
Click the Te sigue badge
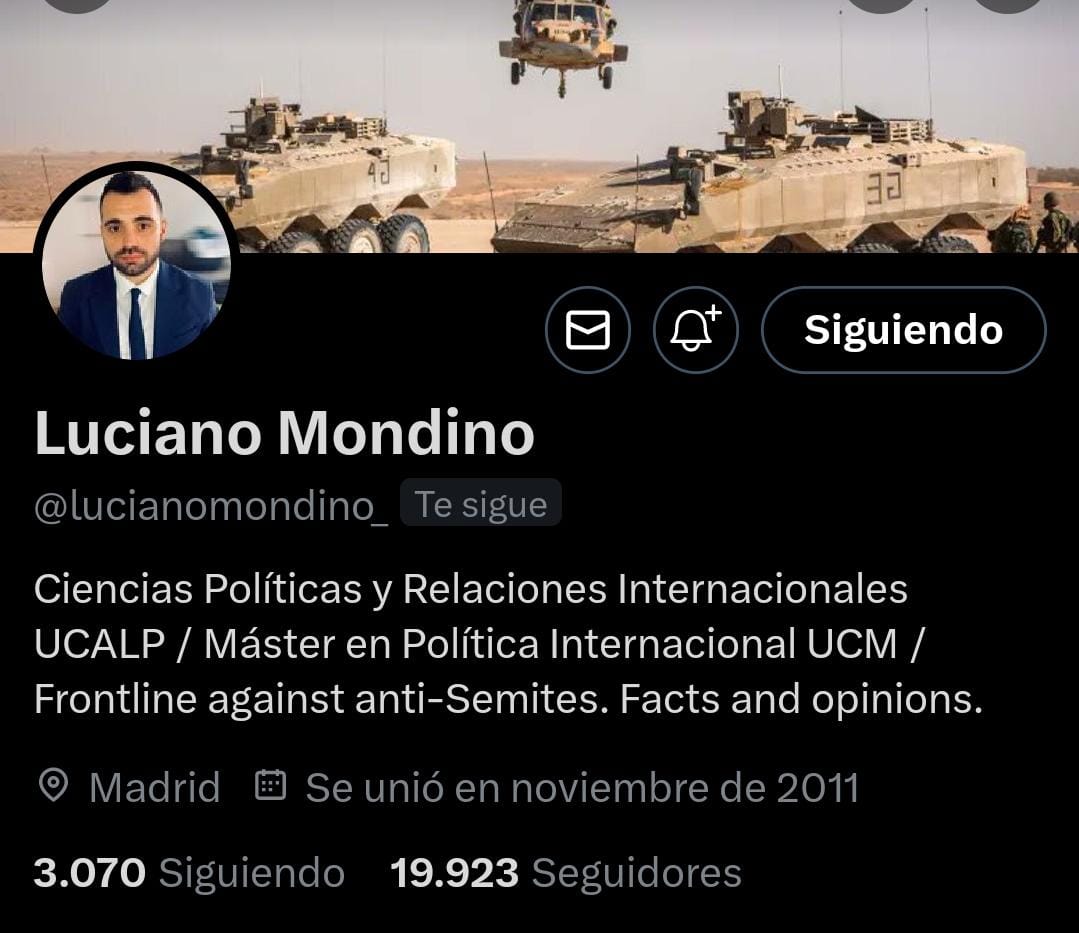480,504
